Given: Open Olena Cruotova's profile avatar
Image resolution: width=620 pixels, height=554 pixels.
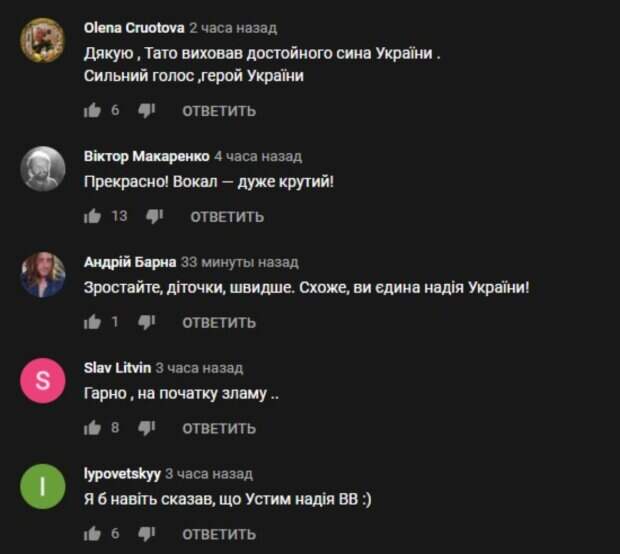Looking at the screenshot, I should click(x=43, y=40).
